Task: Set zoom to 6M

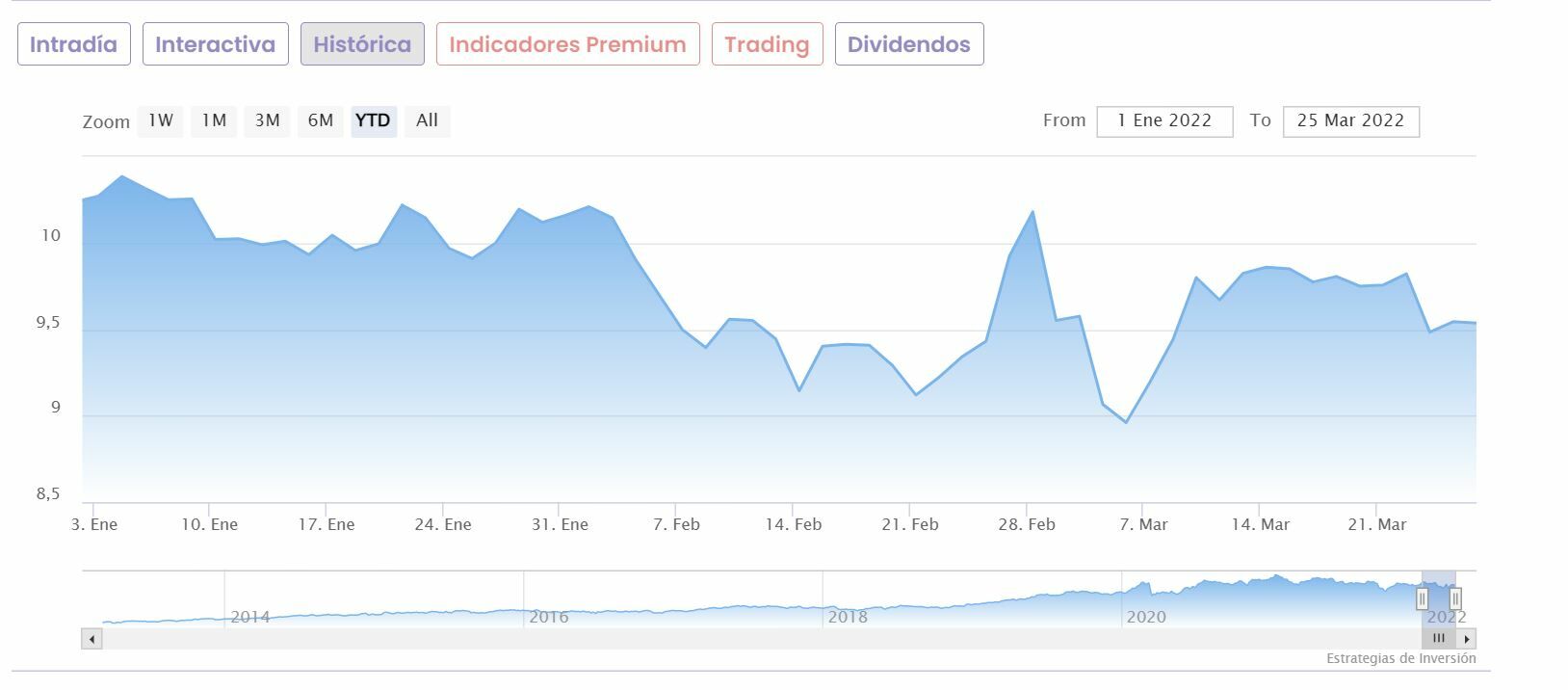Action: [320, 120]
